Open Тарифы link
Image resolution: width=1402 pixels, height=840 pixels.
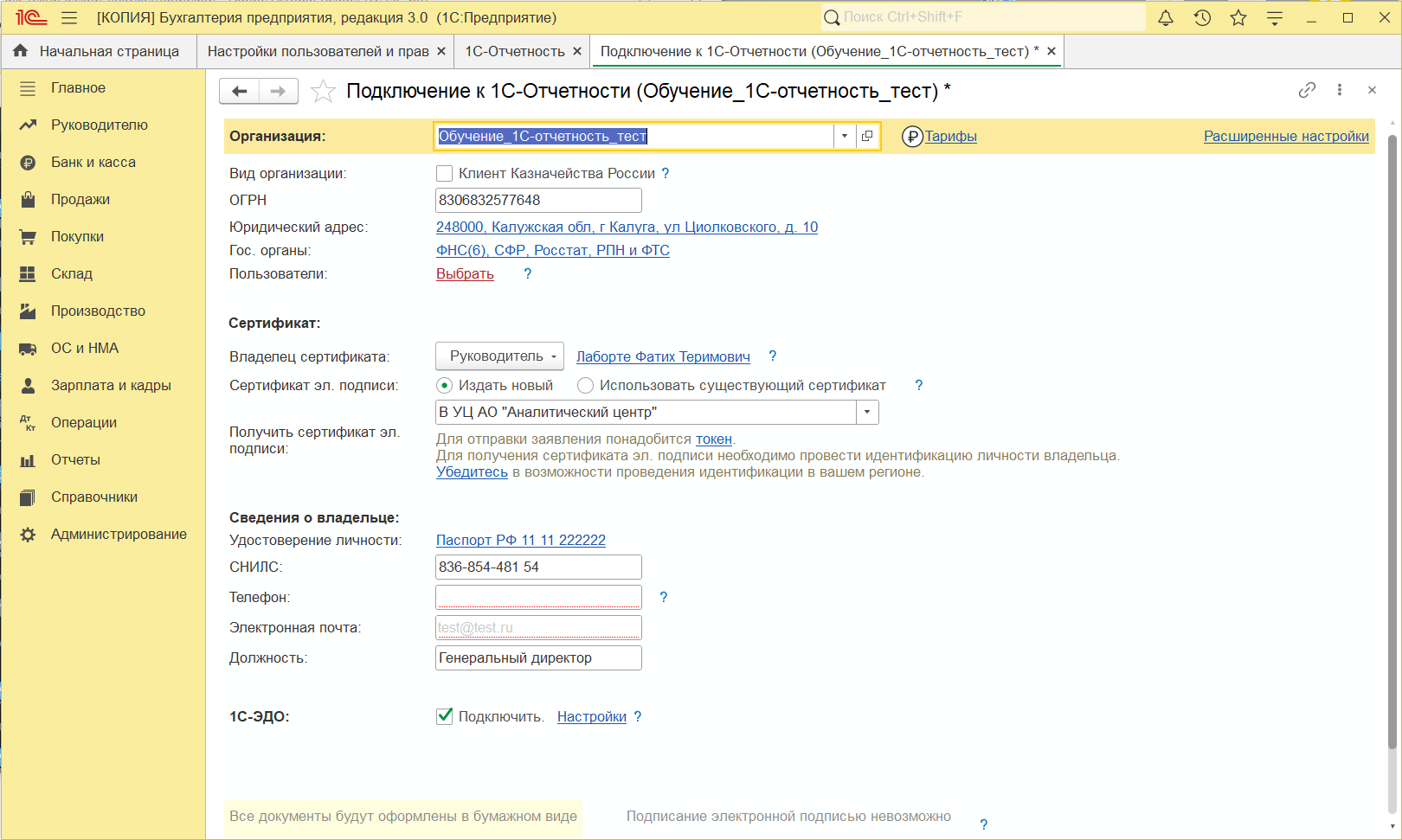click(x=951, y=136)
